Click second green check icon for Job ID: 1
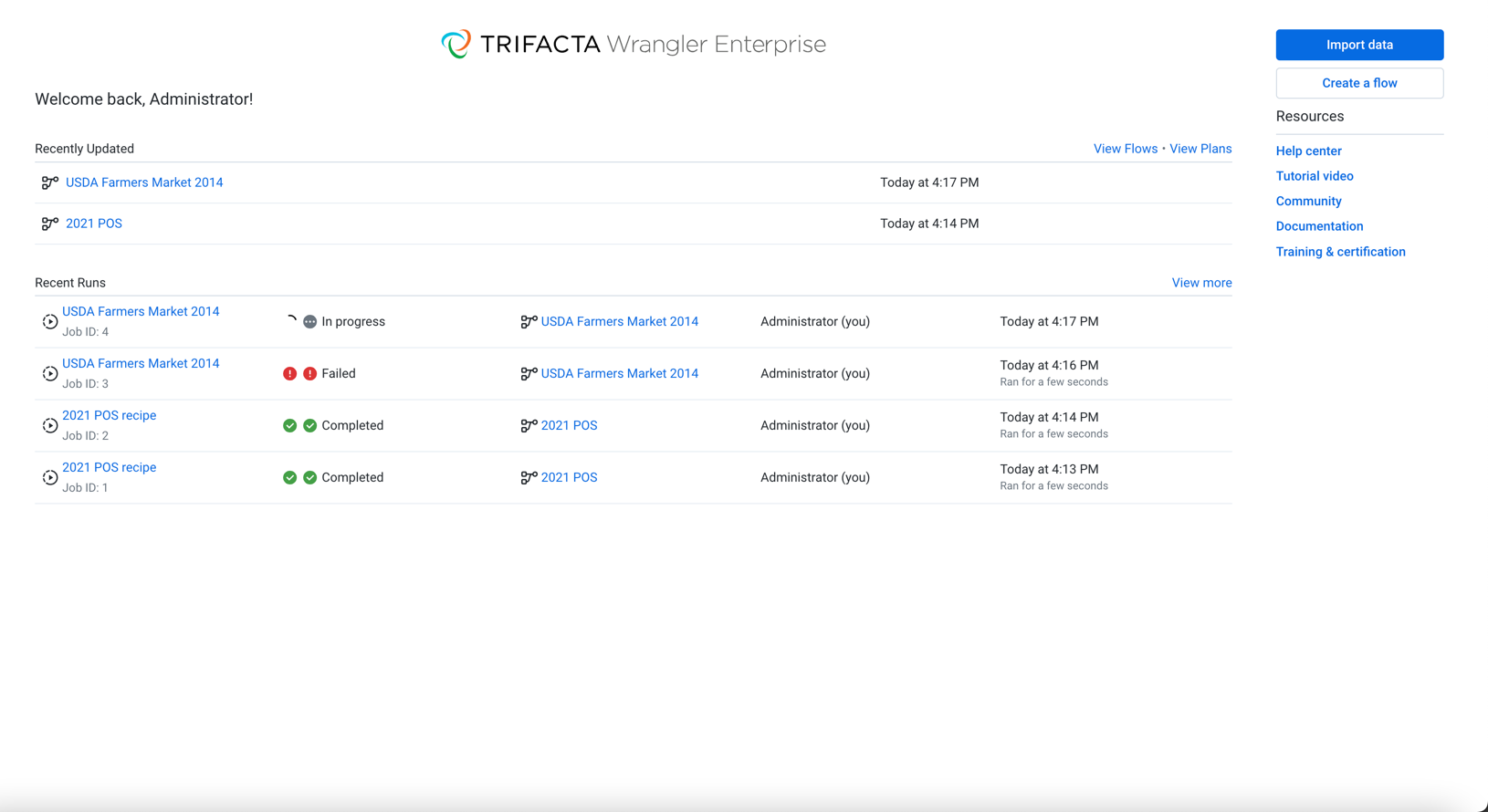 [310, 477]
